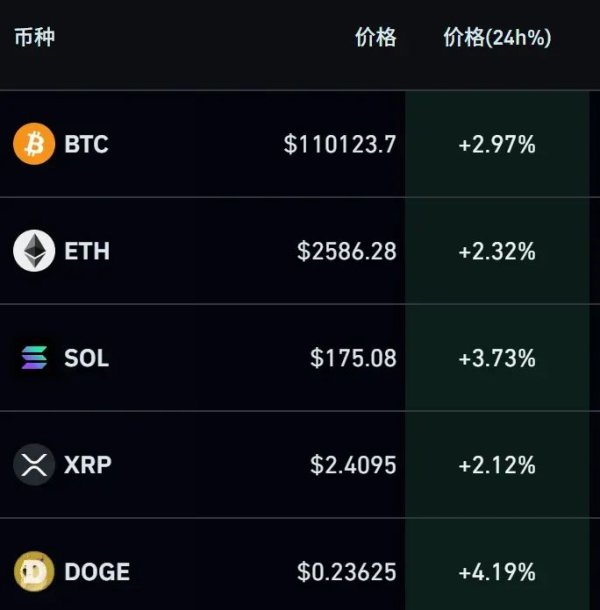Viewport: 600px width, 610px height.
Task: Open the DOGE ticker label
Action: [97, 571]
